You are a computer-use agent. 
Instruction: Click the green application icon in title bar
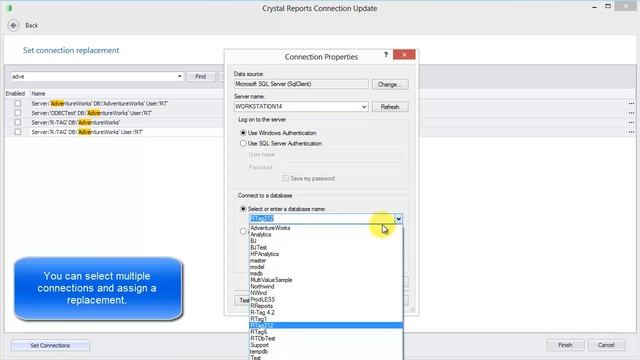pos(9,8)
